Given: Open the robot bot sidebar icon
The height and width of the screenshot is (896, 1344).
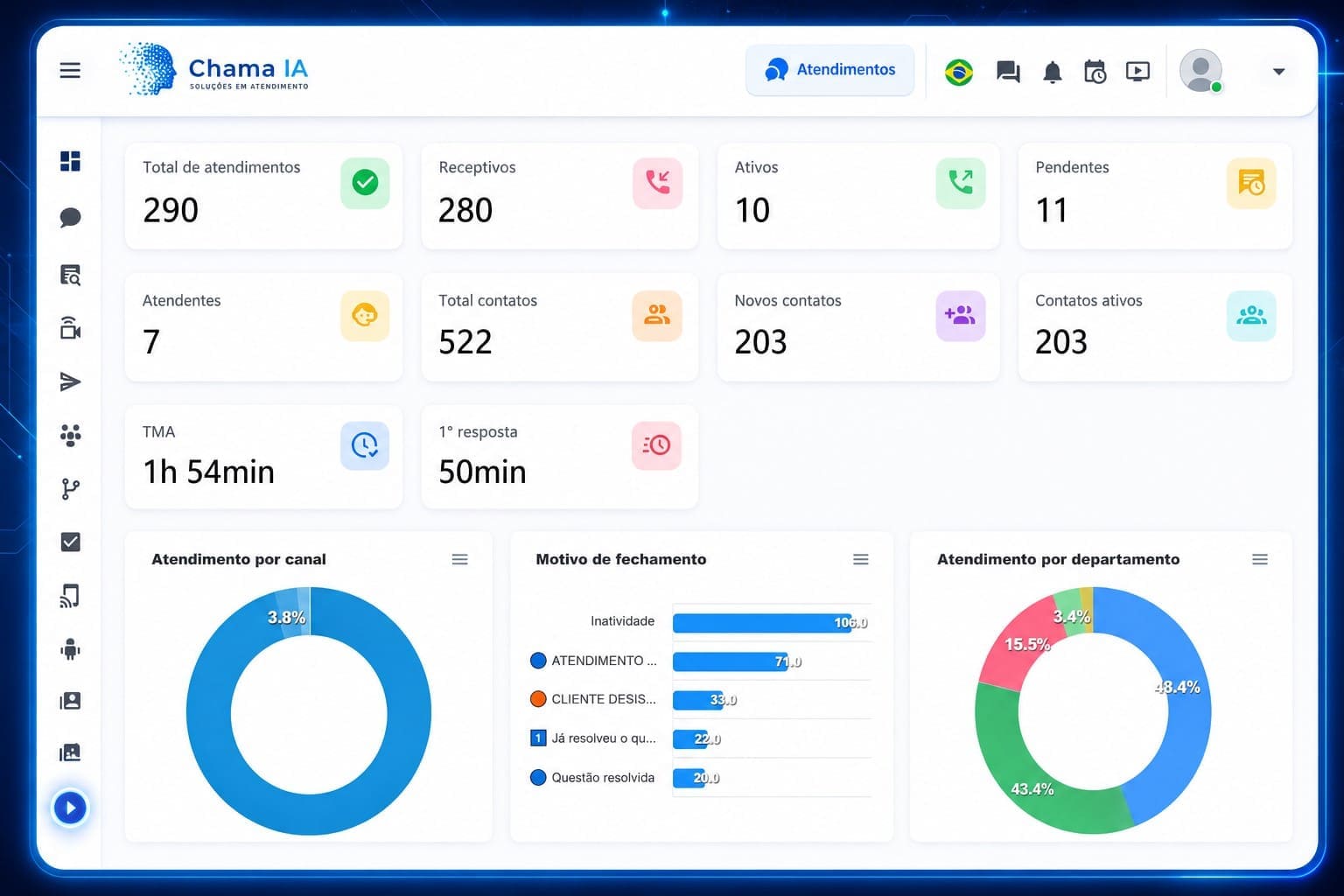Looking at the screenshot, I should (70, 649).
